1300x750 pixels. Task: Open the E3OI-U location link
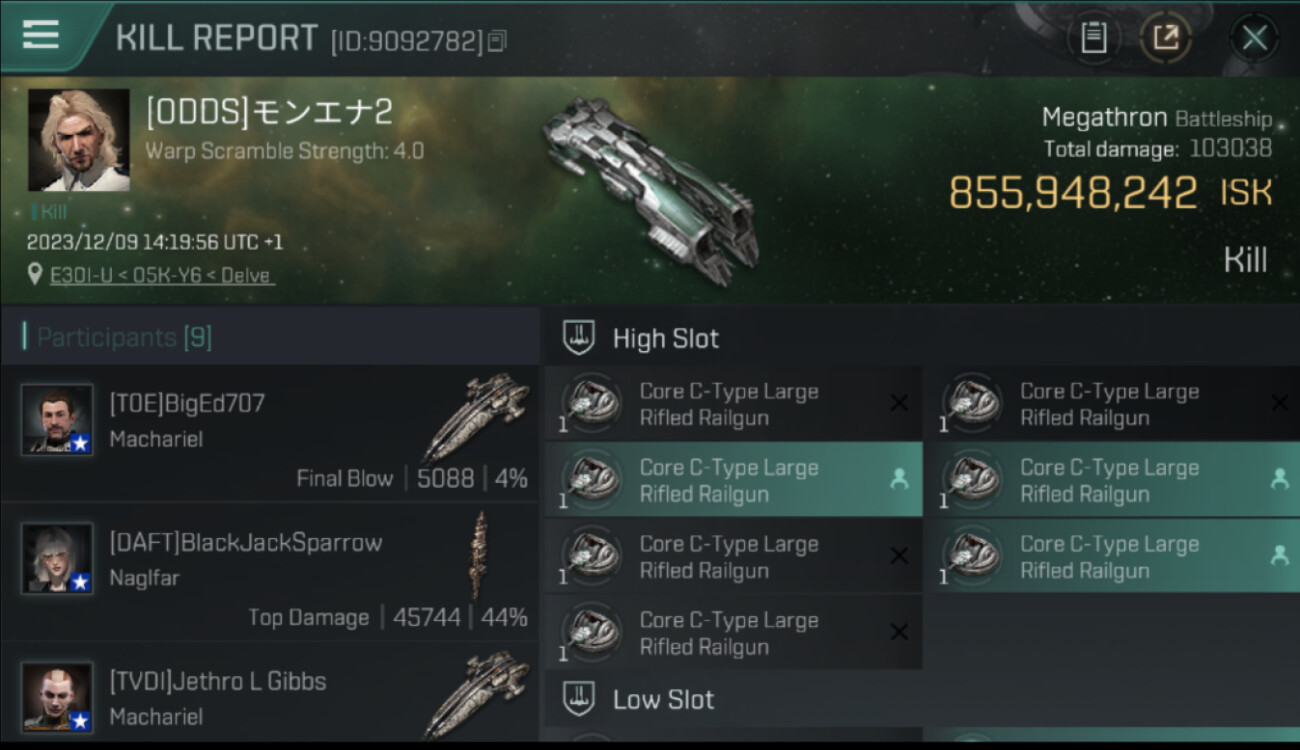coord(162,275)
